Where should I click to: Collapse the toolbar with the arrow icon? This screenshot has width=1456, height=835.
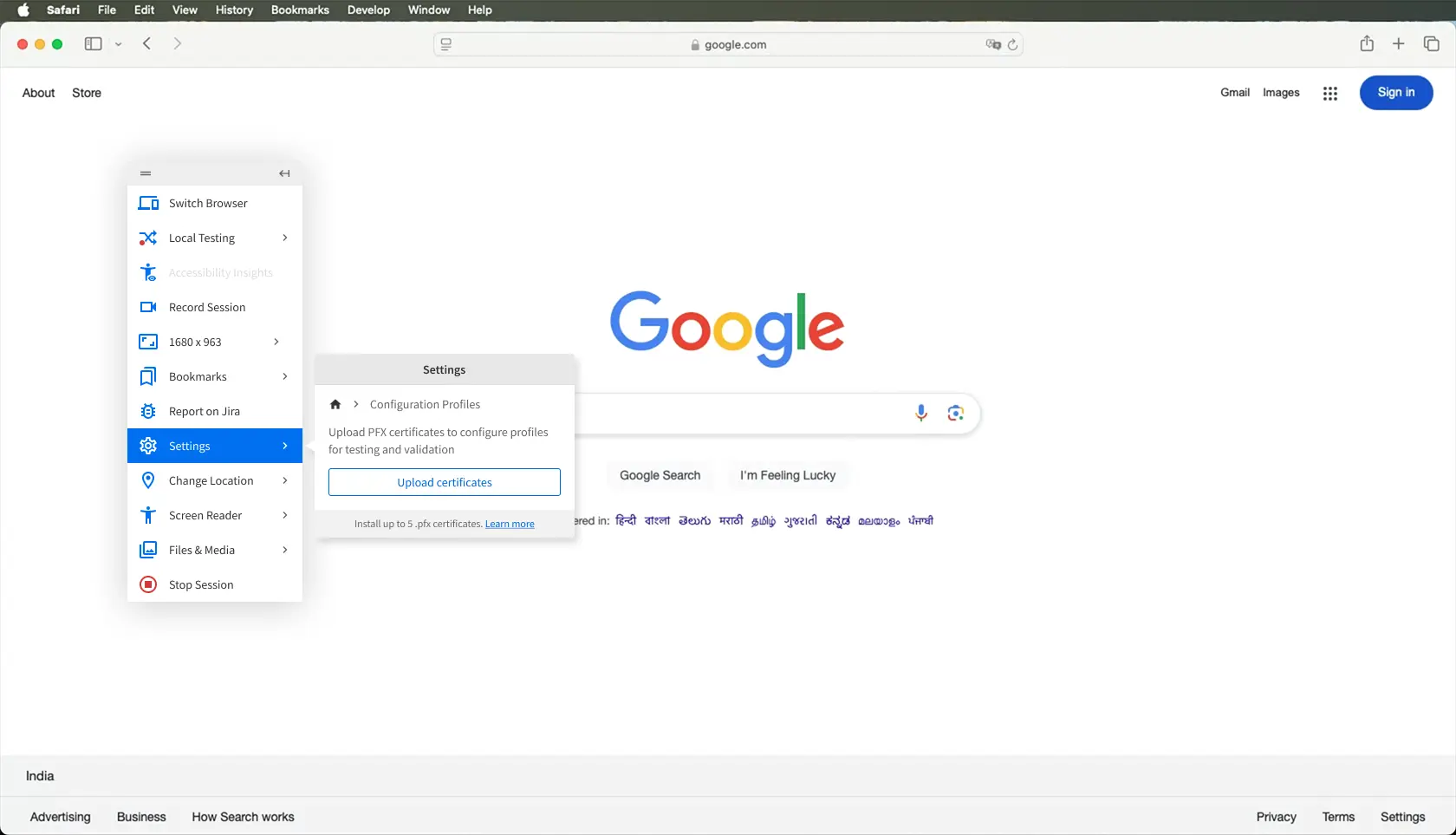[x=284, y=173]
